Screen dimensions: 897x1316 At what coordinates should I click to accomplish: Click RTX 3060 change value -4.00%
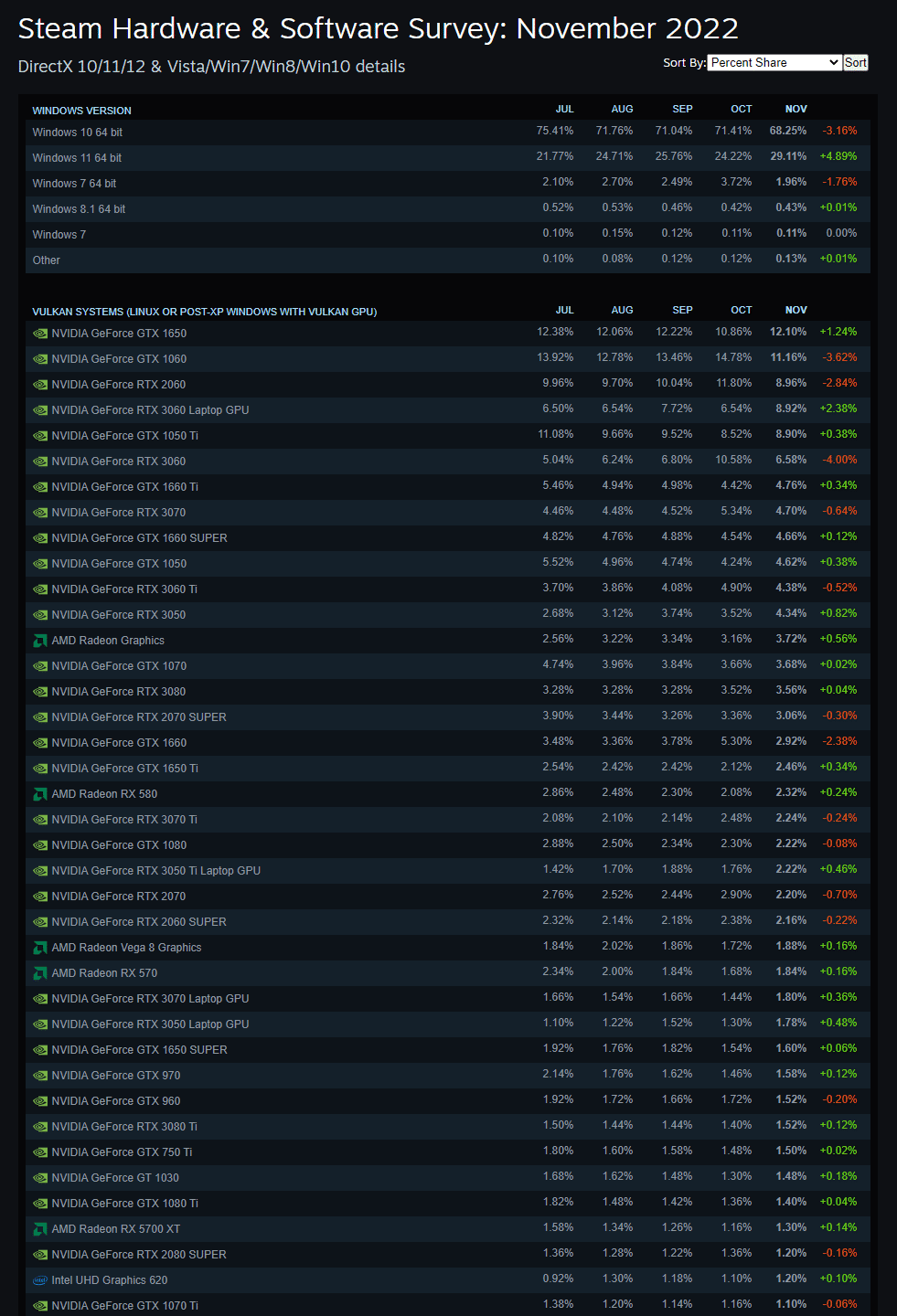pyautogui.click(x=839, y=460)
